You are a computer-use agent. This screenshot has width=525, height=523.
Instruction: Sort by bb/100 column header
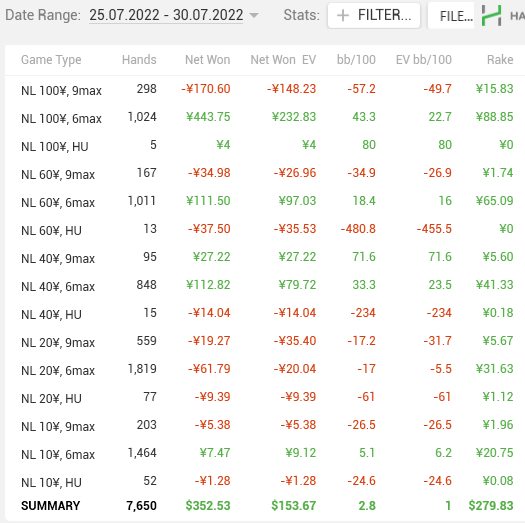click(356, 60)
